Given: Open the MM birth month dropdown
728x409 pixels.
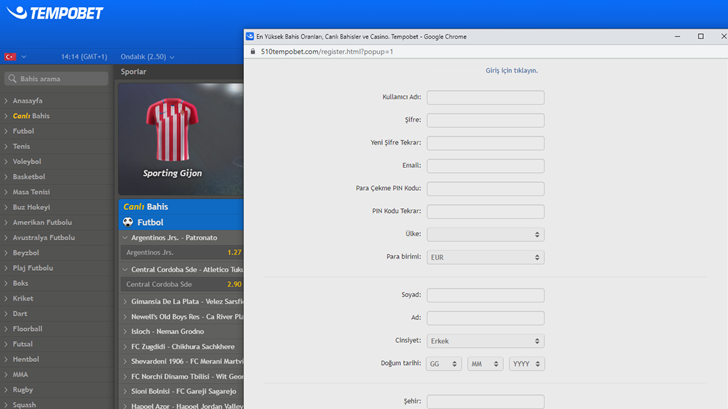Looking at the screenshot, I should pos(485,364).
